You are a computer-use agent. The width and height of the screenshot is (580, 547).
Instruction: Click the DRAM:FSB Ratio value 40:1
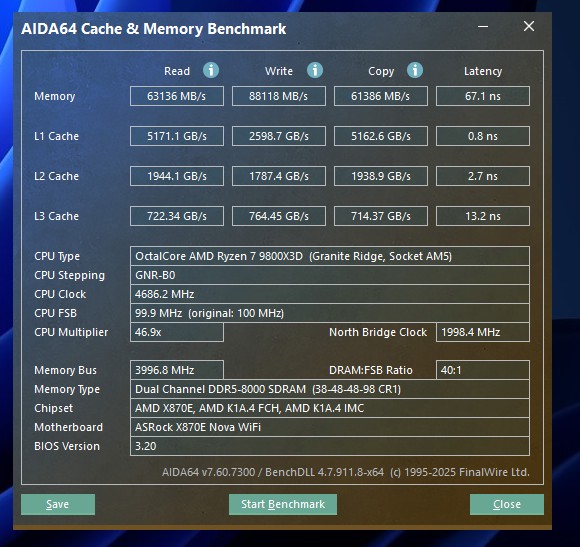(483, 370)
